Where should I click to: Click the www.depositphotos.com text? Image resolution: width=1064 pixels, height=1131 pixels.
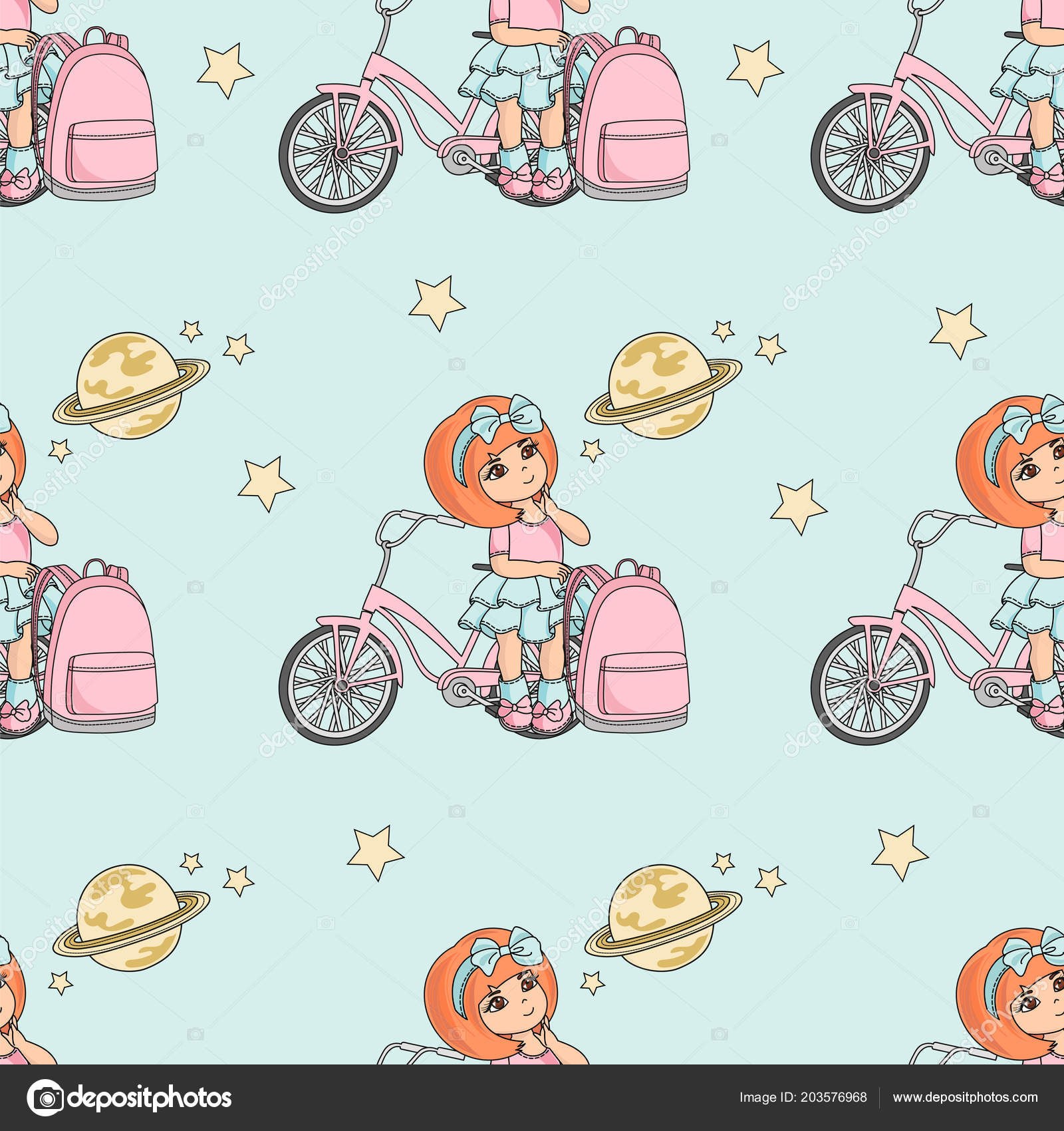(x=965, y=1098)
